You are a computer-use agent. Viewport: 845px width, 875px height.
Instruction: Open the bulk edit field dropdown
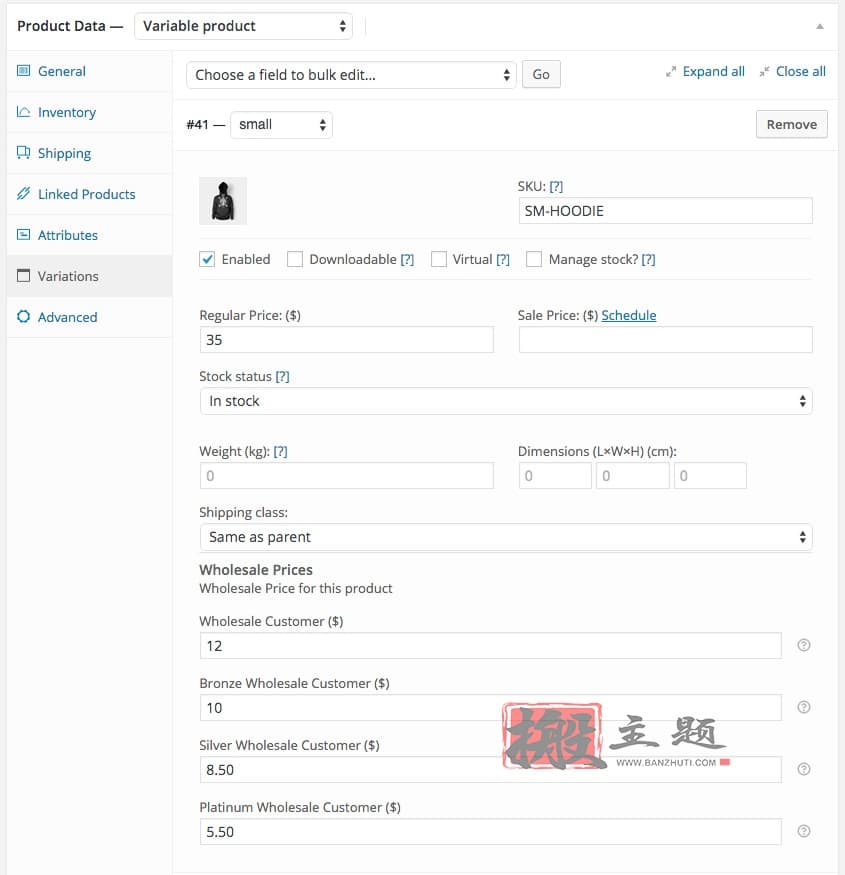pos(351,75)
